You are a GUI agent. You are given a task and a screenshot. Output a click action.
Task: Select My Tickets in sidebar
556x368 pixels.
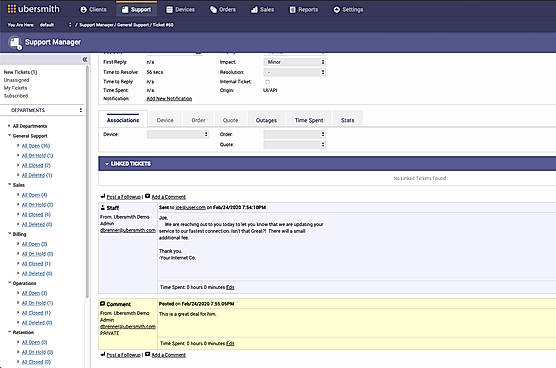pyautogui.click(x=15, y=88)
